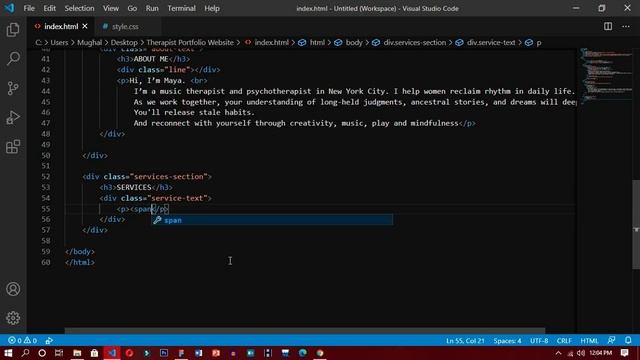Click Ln 55, Col 21 in status bar
This screenshot has height=360, width=640.
[x=465, y=340]
